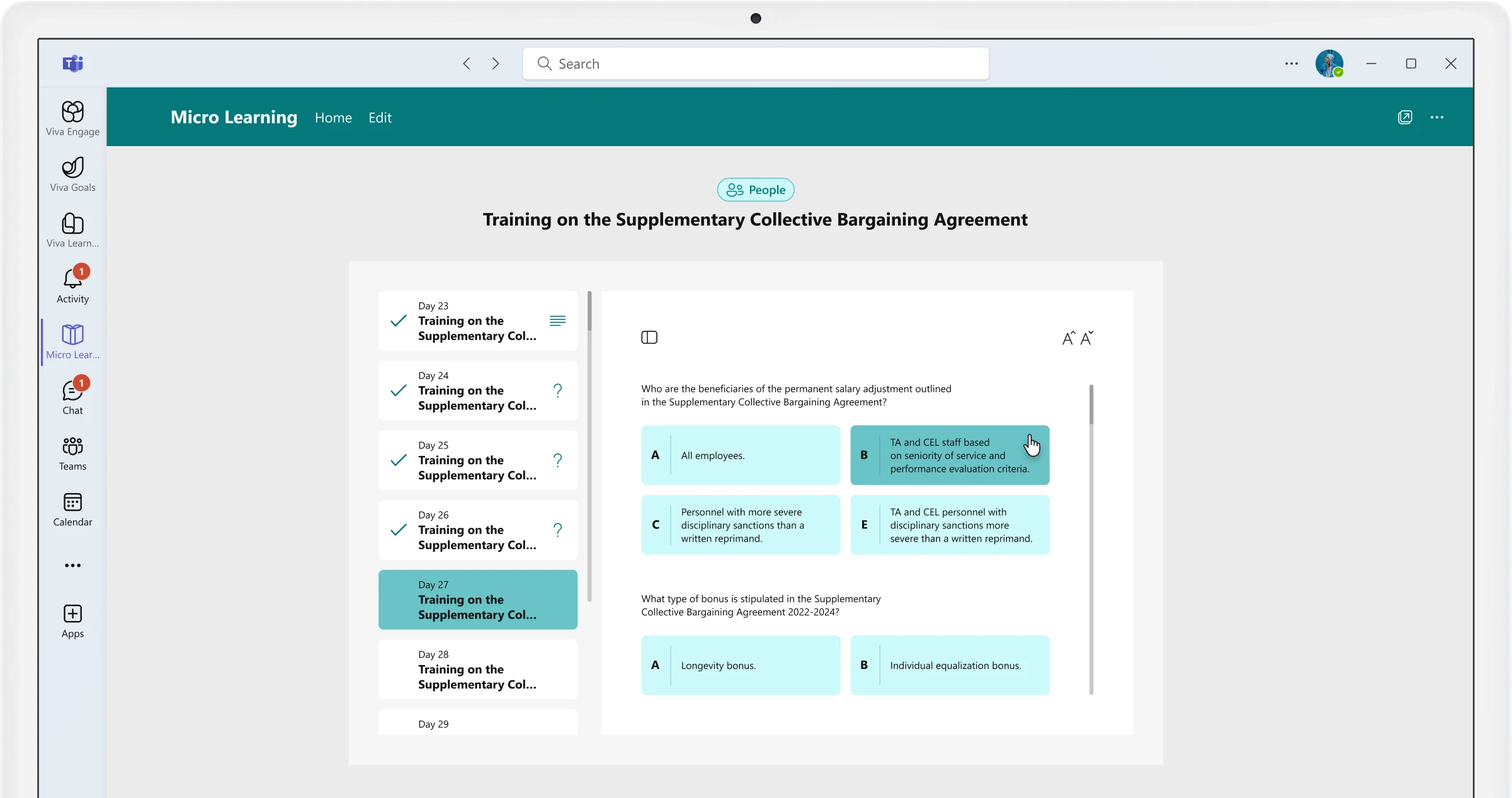Image resolution: width=1512 pixels, height=798 pixels.
Task: Open the Day 28 training lesson
Action: point(478,670)
